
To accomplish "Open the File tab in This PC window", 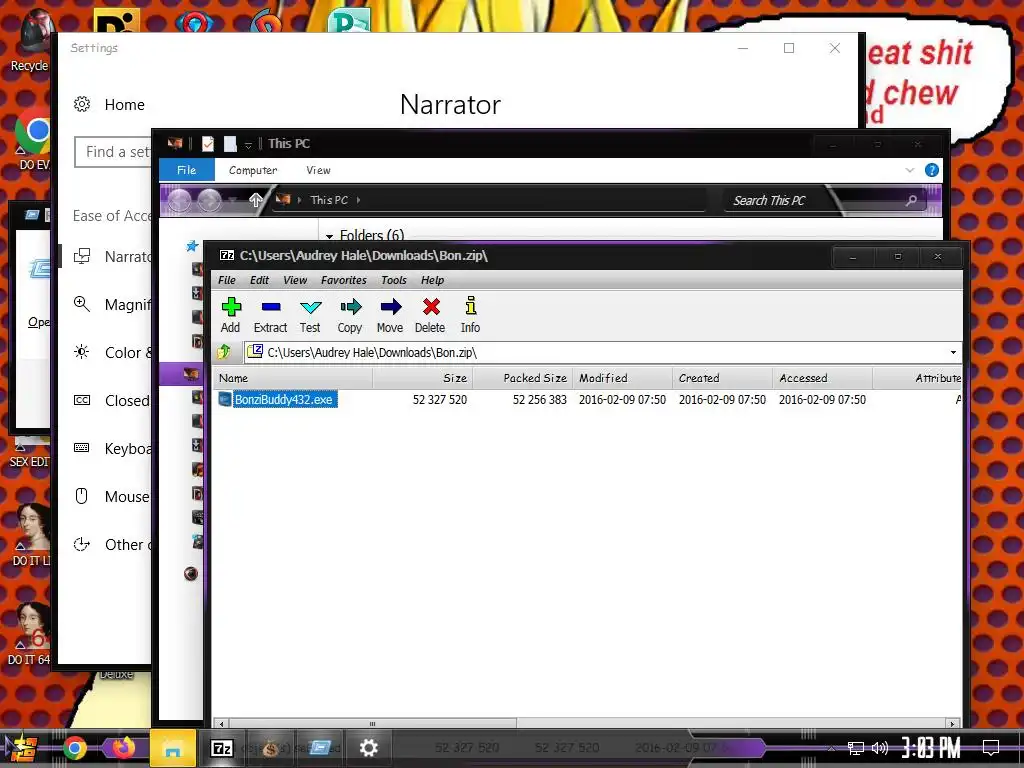I will tap(186, 170).
